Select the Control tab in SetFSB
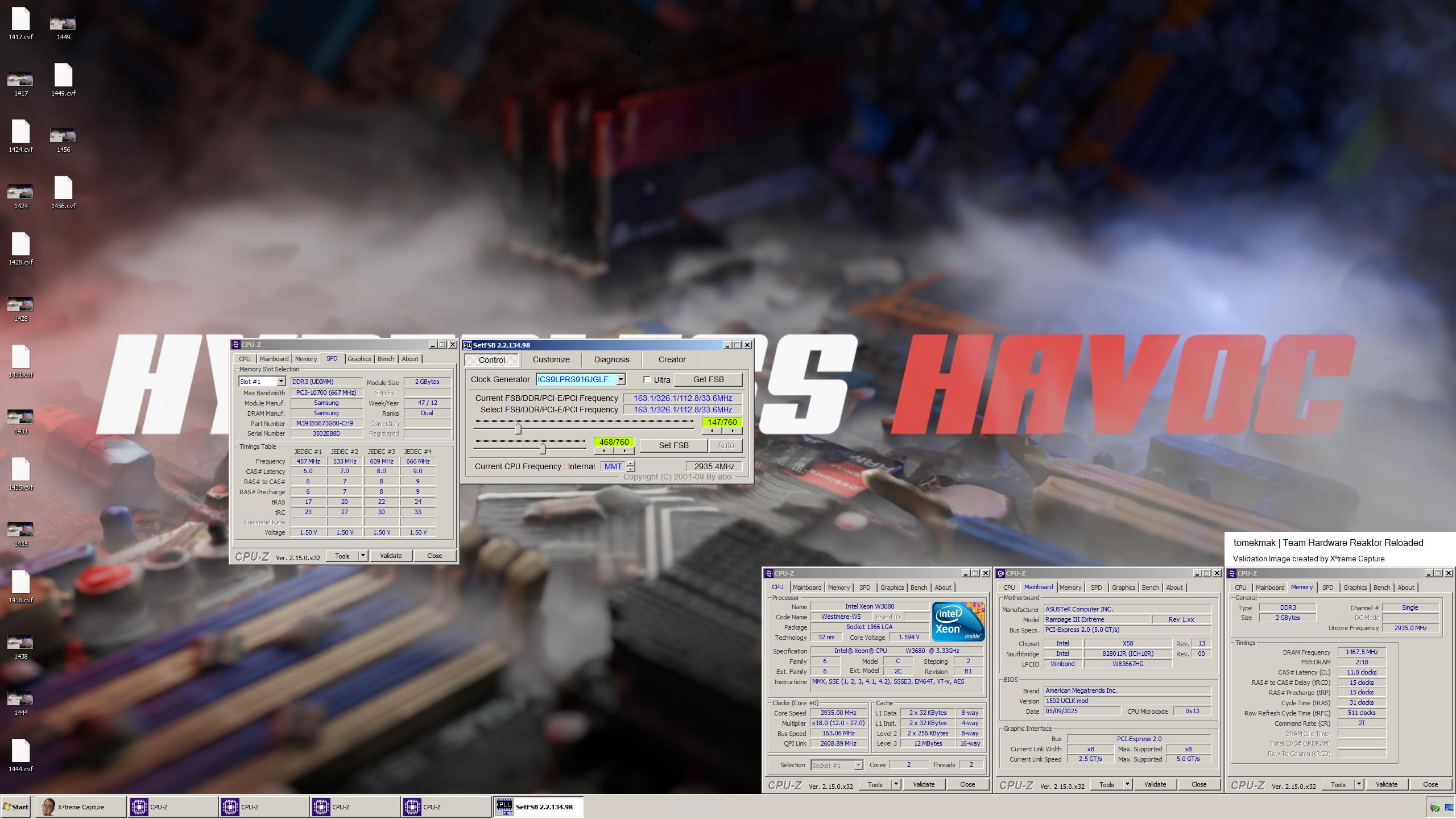 [491, 360]
